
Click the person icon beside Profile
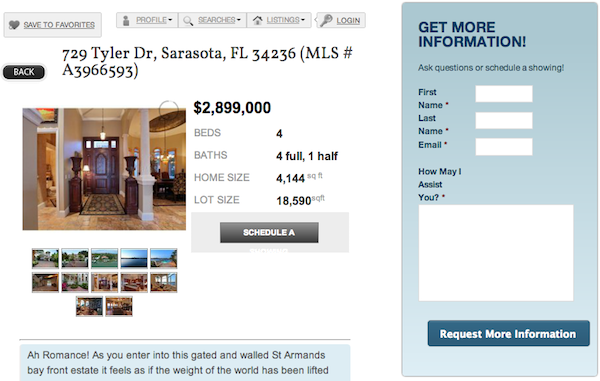(126, 20)
